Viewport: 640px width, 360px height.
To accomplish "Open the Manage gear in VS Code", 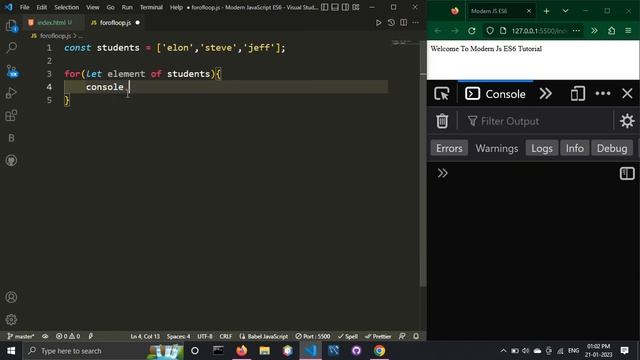I will coord(11,319).
